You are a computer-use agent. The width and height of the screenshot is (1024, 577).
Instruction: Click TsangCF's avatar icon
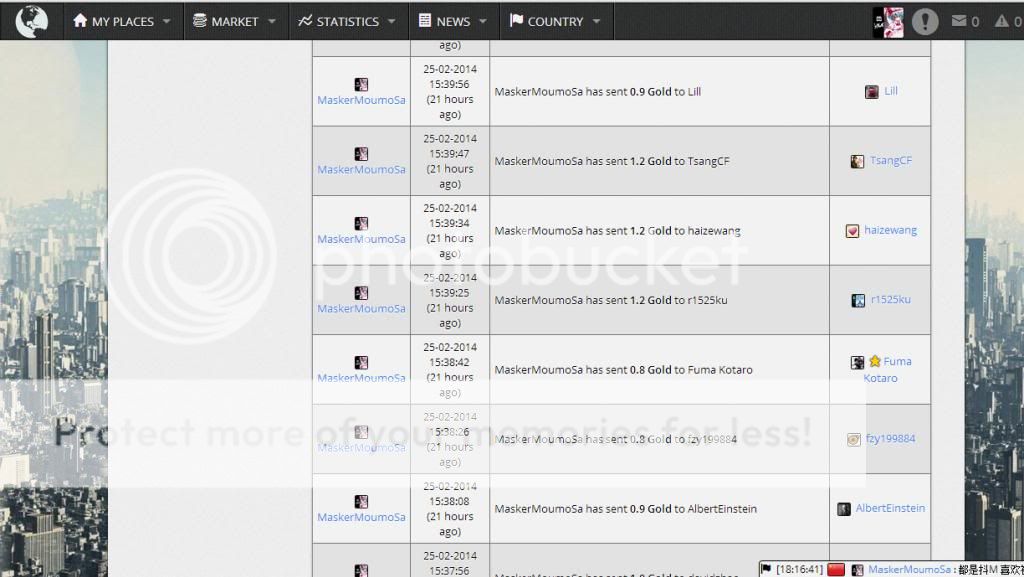pos(857,161)
